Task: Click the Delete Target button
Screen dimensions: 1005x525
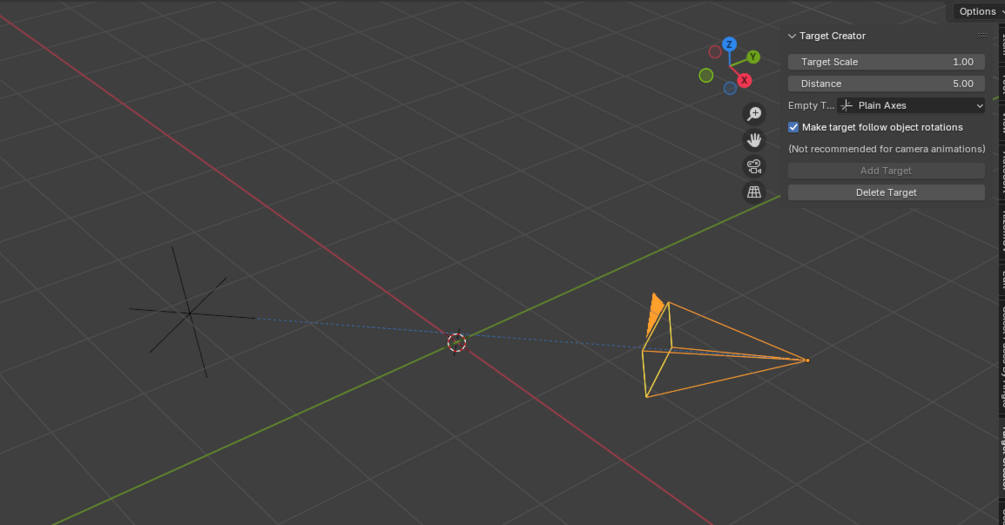Action: click(886, 192)
